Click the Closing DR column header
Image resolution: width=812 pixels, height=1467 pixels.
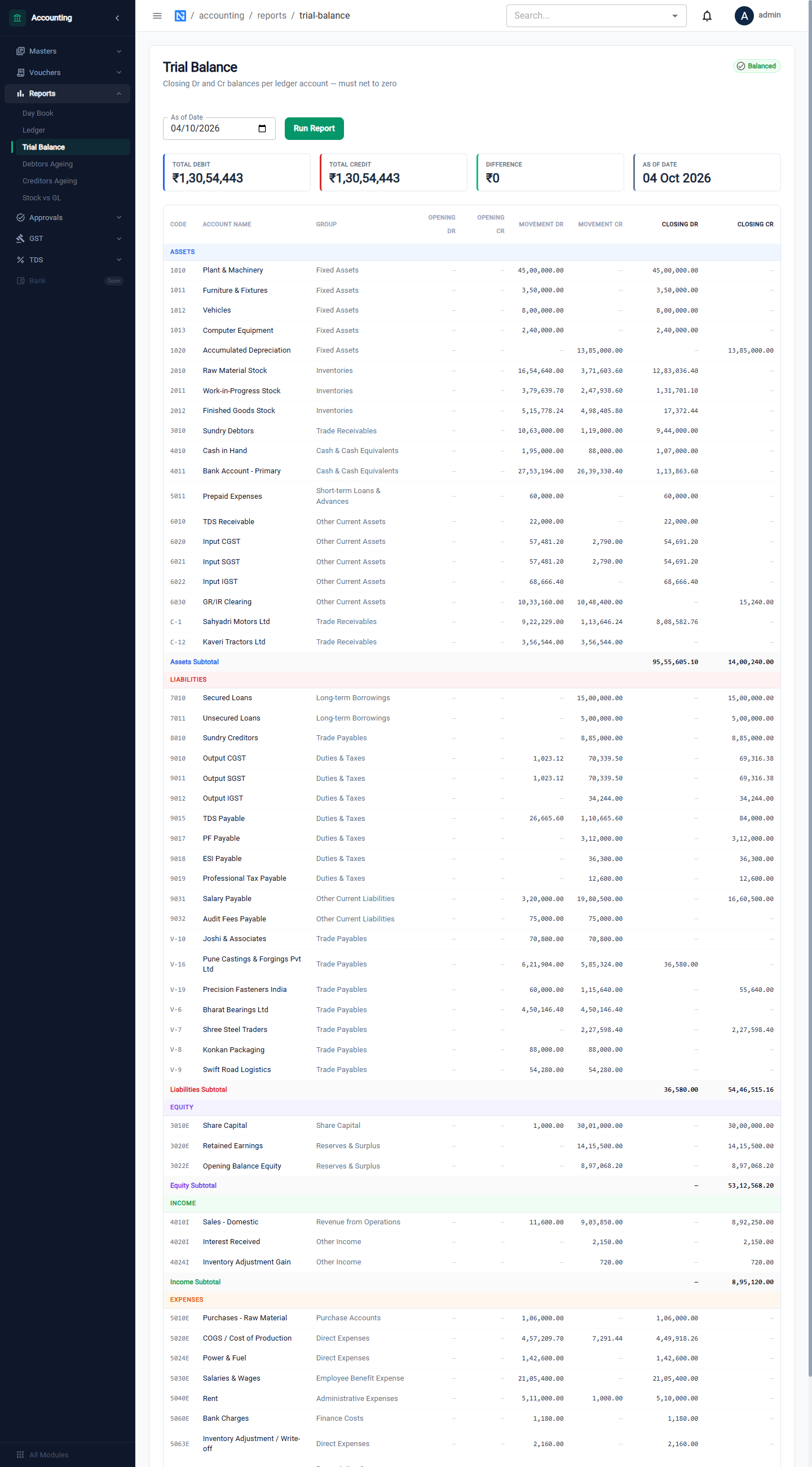point(679,225)
